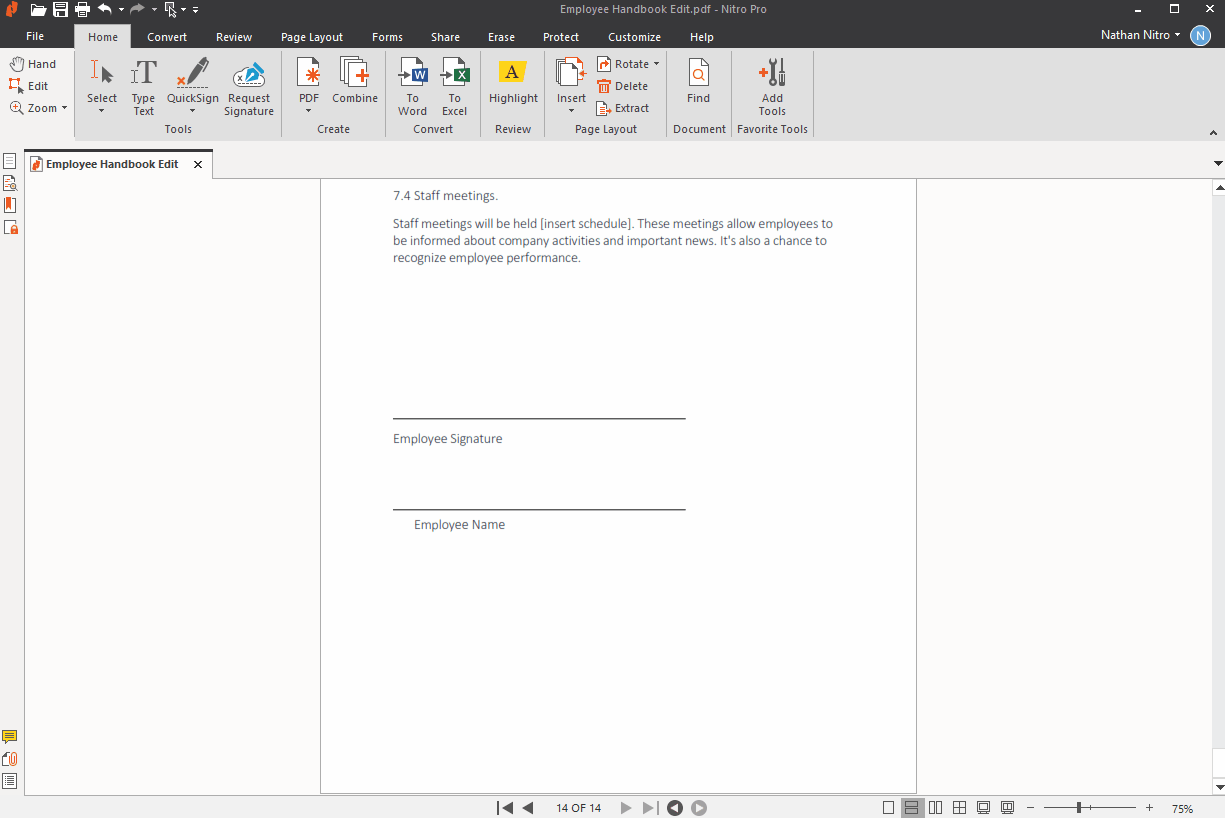Toggle single page view mode
1225x818 pixels.
click(x=889, y=808)
